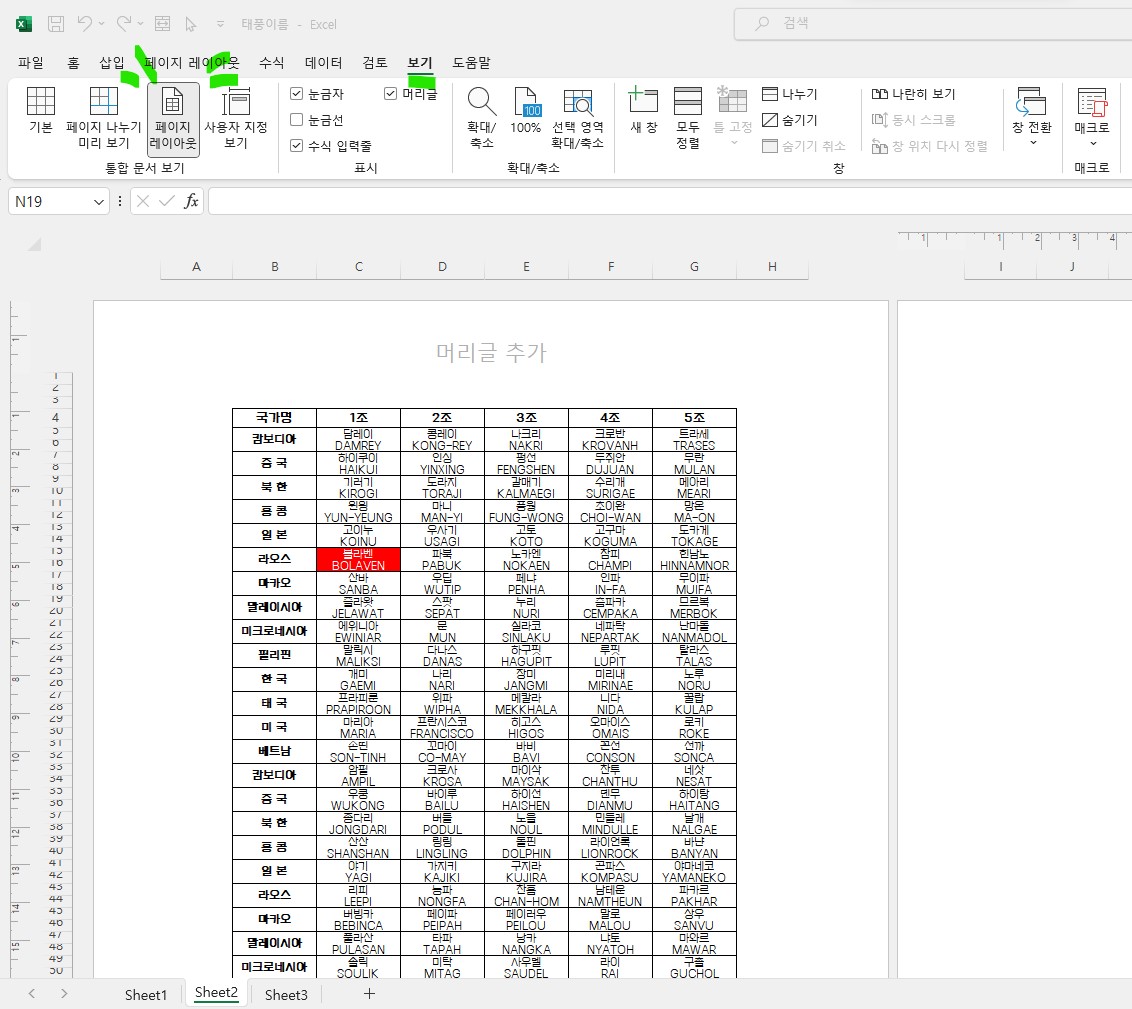Click 창 위치 다시 정렬 button

tap(929, 146)
